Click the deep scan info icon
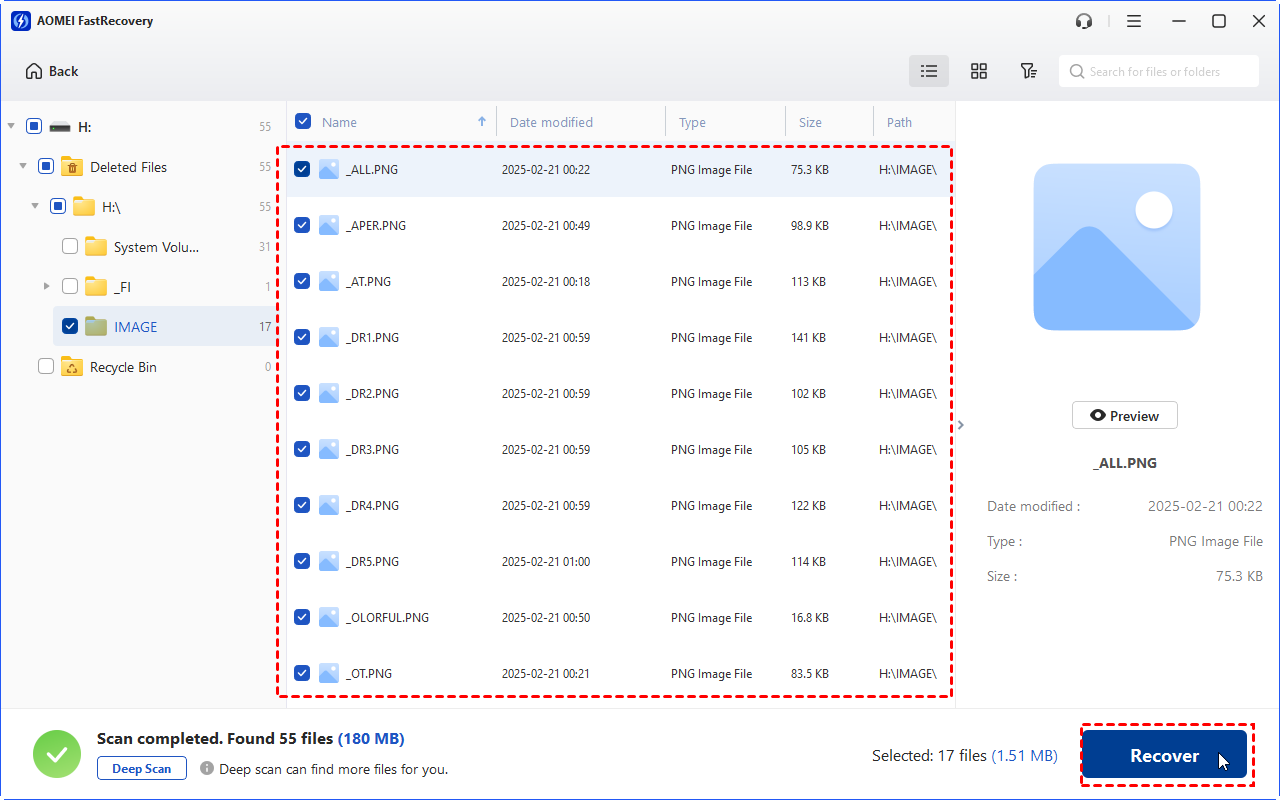 point(207,769)
